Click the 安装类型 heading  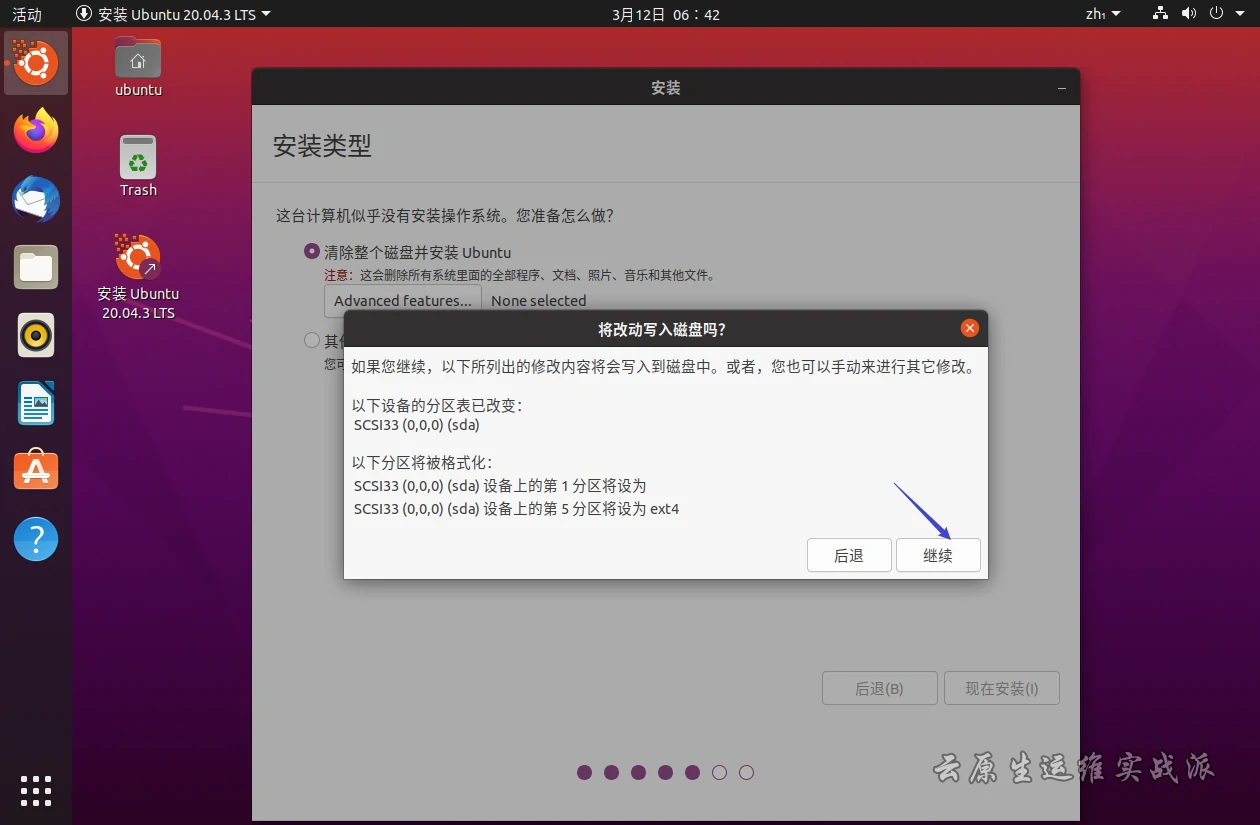[322, 145]
